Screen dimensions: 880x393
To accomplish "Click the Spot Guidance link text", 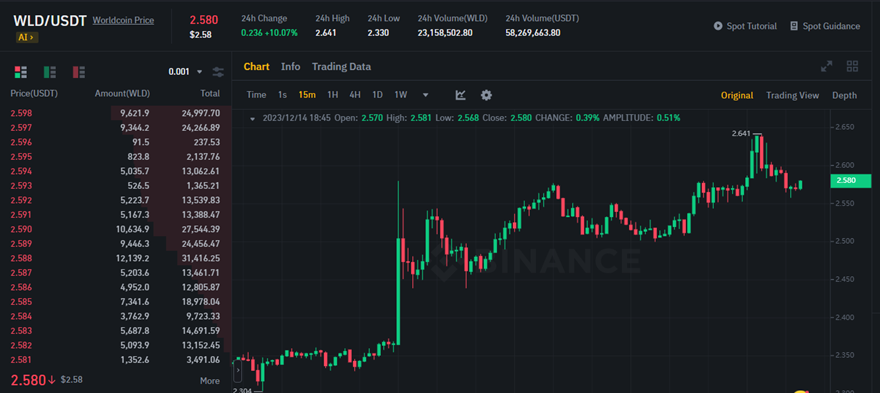I will tap(831, 26).
